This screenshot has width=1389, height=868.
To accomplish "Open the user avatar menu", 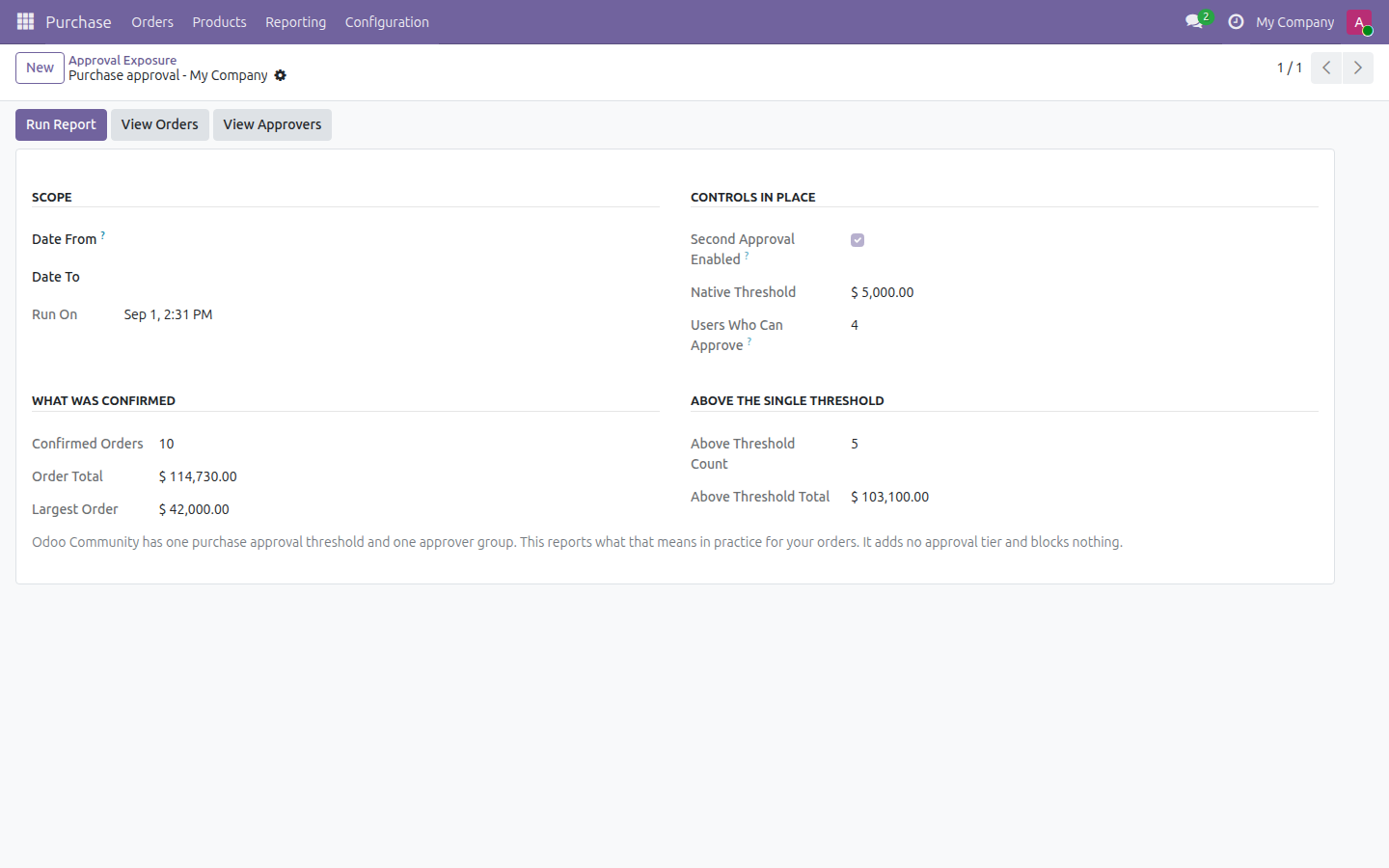I will [1359, 21].
